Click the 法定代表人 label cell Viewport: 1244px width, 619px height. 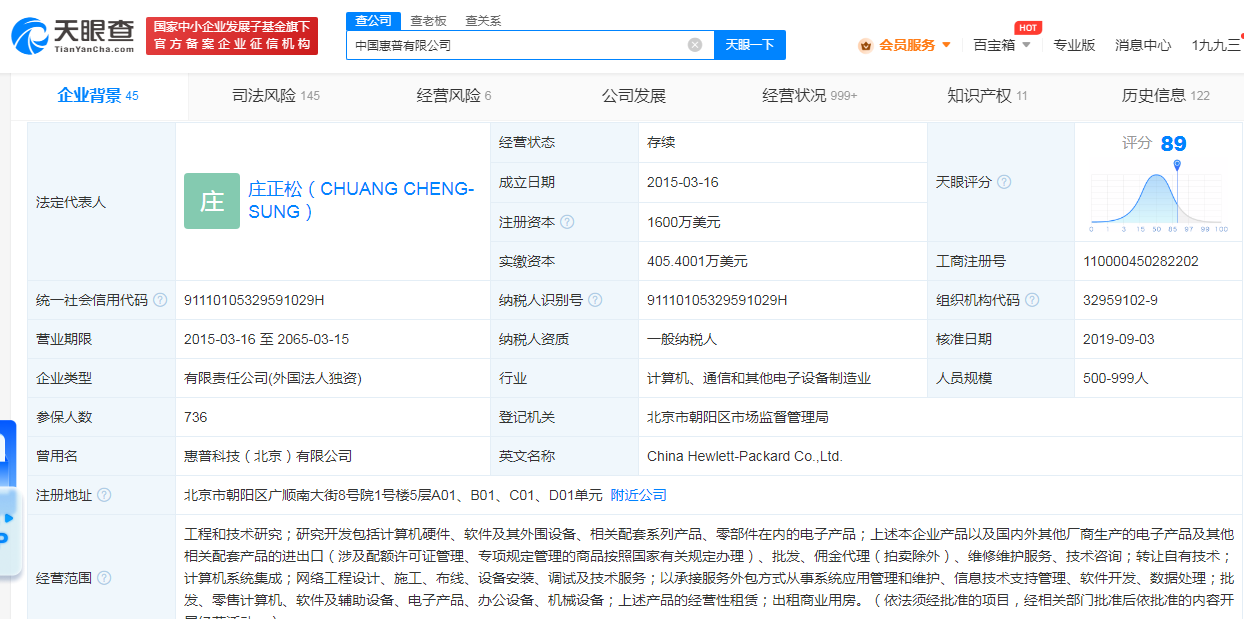[102, 202]
